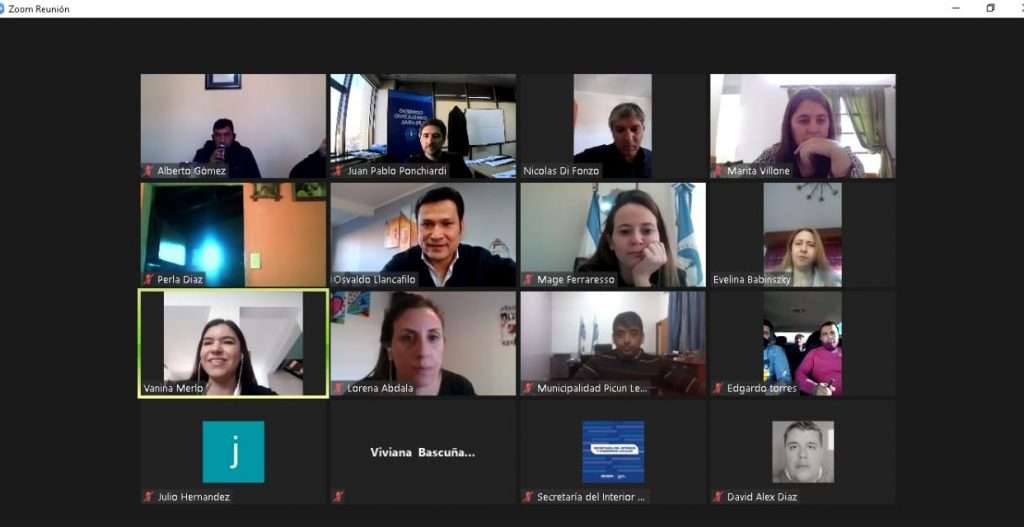Image resolution: width=1024 pixels, height=527 pixels.
Task: Click muted microphone icon by Perla Diaz
Action: pyautogui.click(x=148, y=279)
